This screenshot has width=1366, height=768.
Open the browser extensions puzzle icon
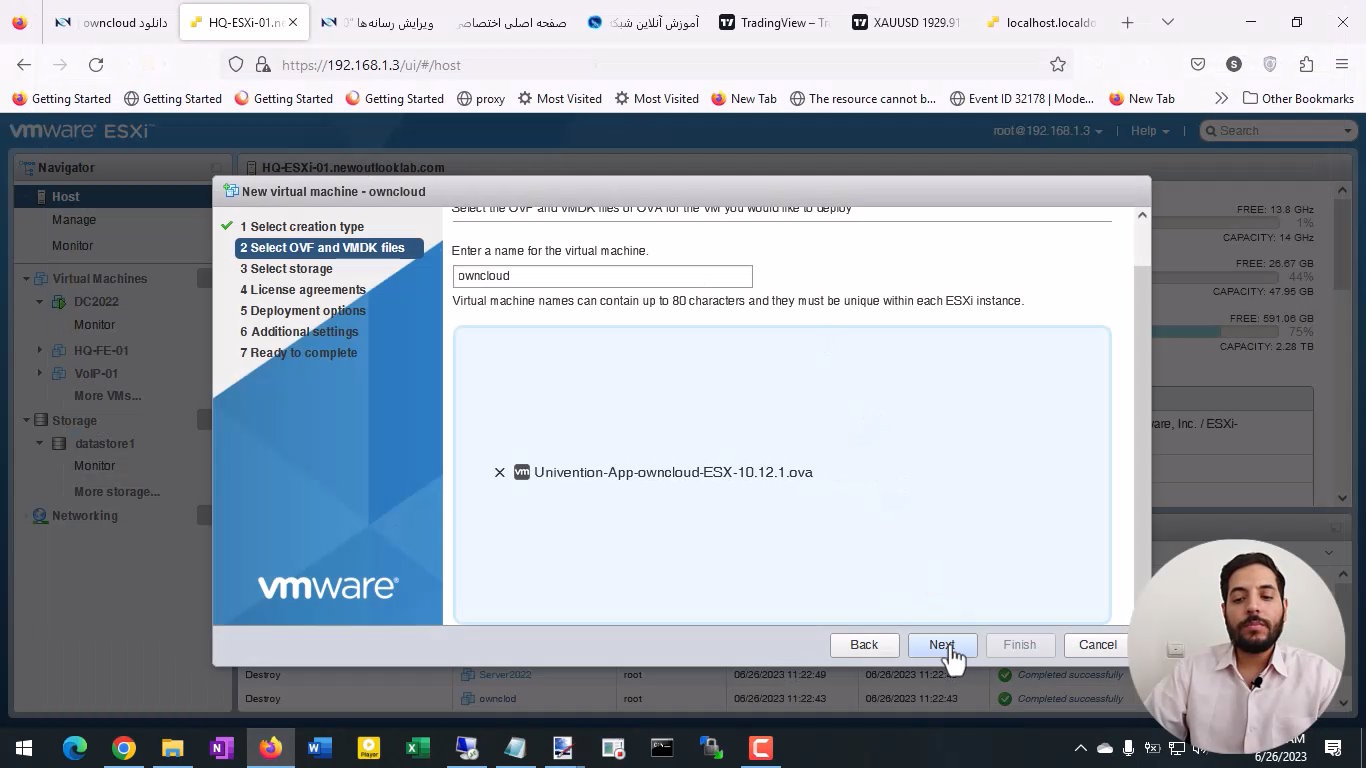(x=1306, y=64)
